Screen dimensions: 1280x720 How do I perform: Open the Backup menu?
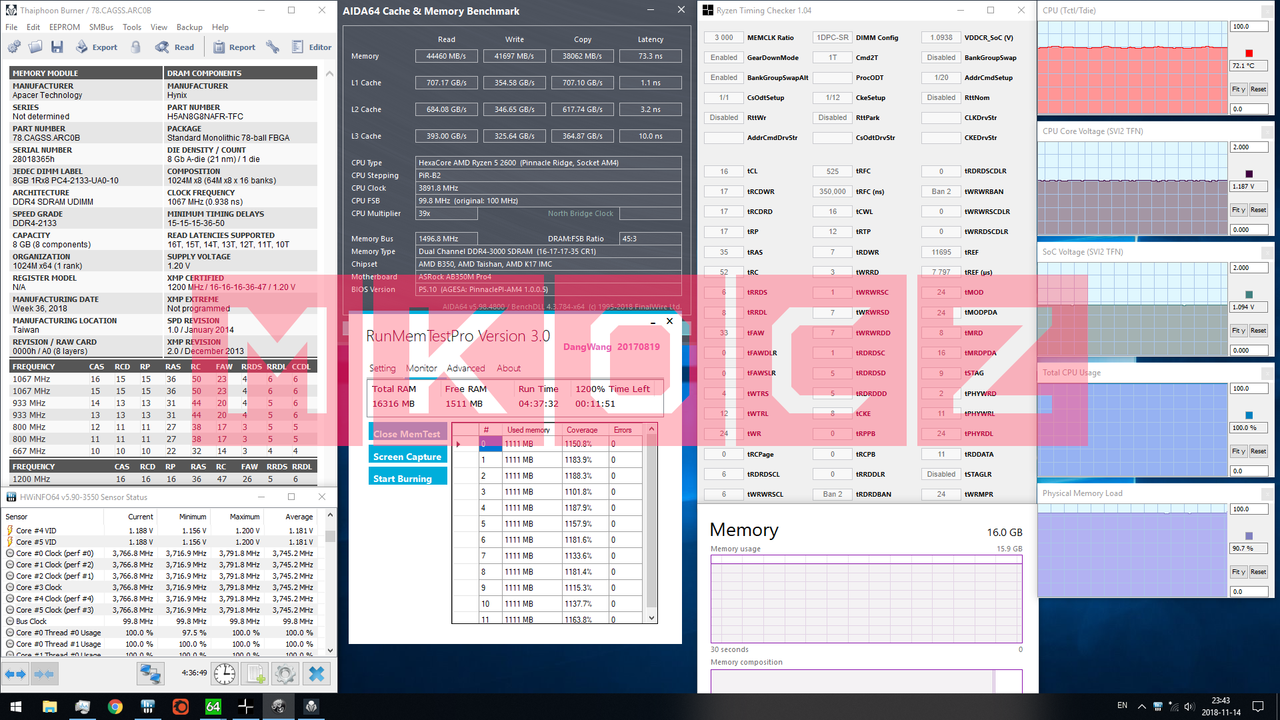pyautogui.click(x=189, y=27)
